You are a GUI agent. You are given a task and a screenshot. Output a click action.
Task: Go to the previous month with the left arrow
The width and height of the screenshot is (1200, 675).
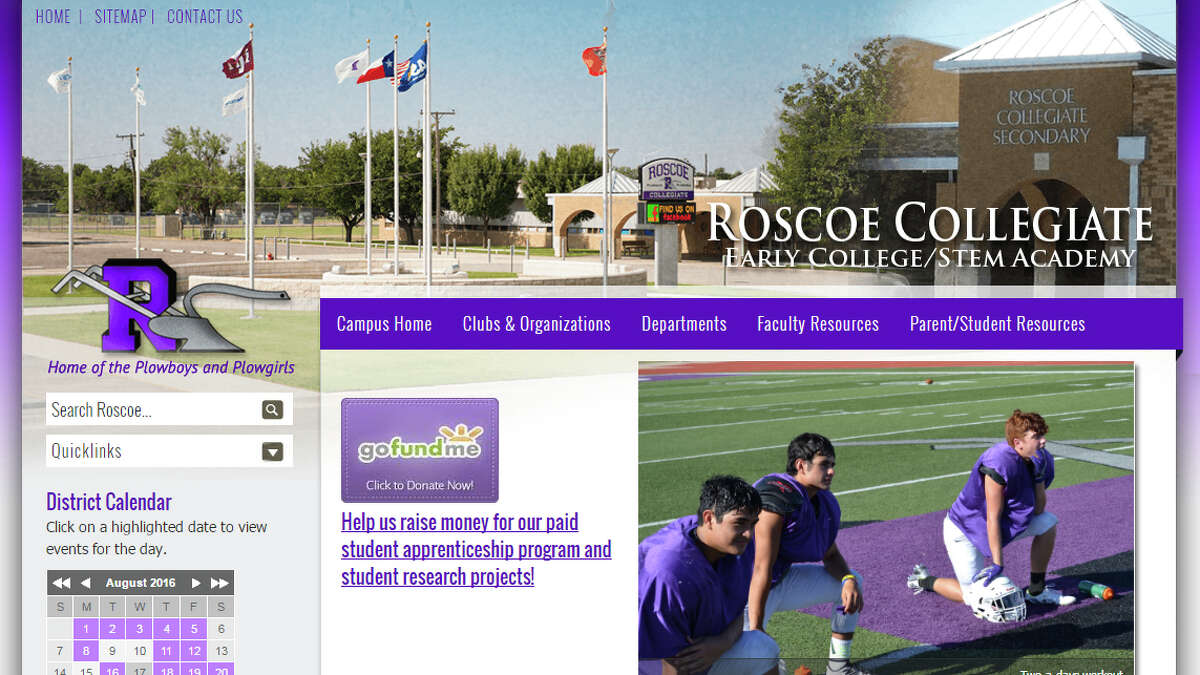tap(85, 582)
